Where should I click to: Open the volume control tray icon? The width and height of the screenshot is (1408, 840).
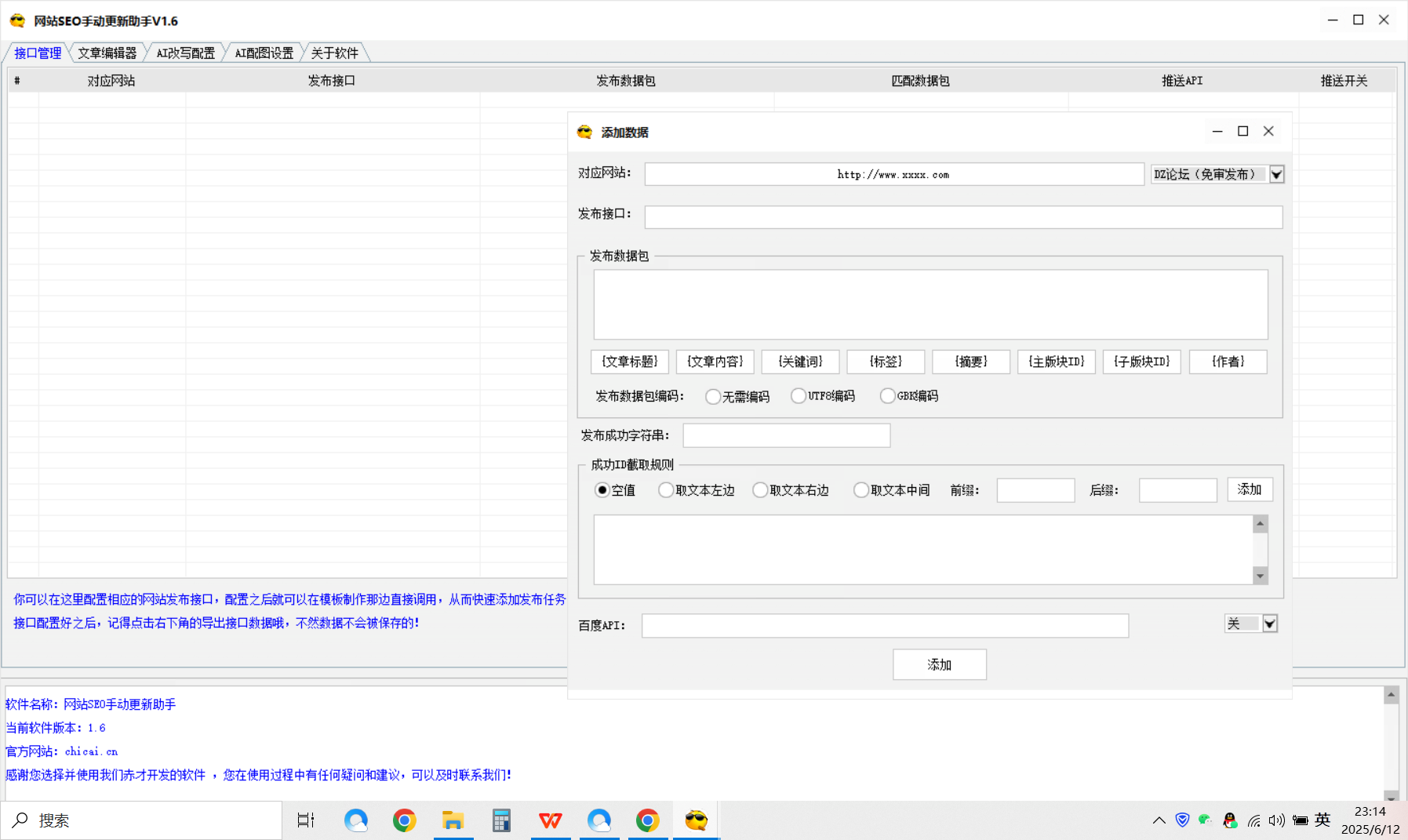pos(1276,820)
